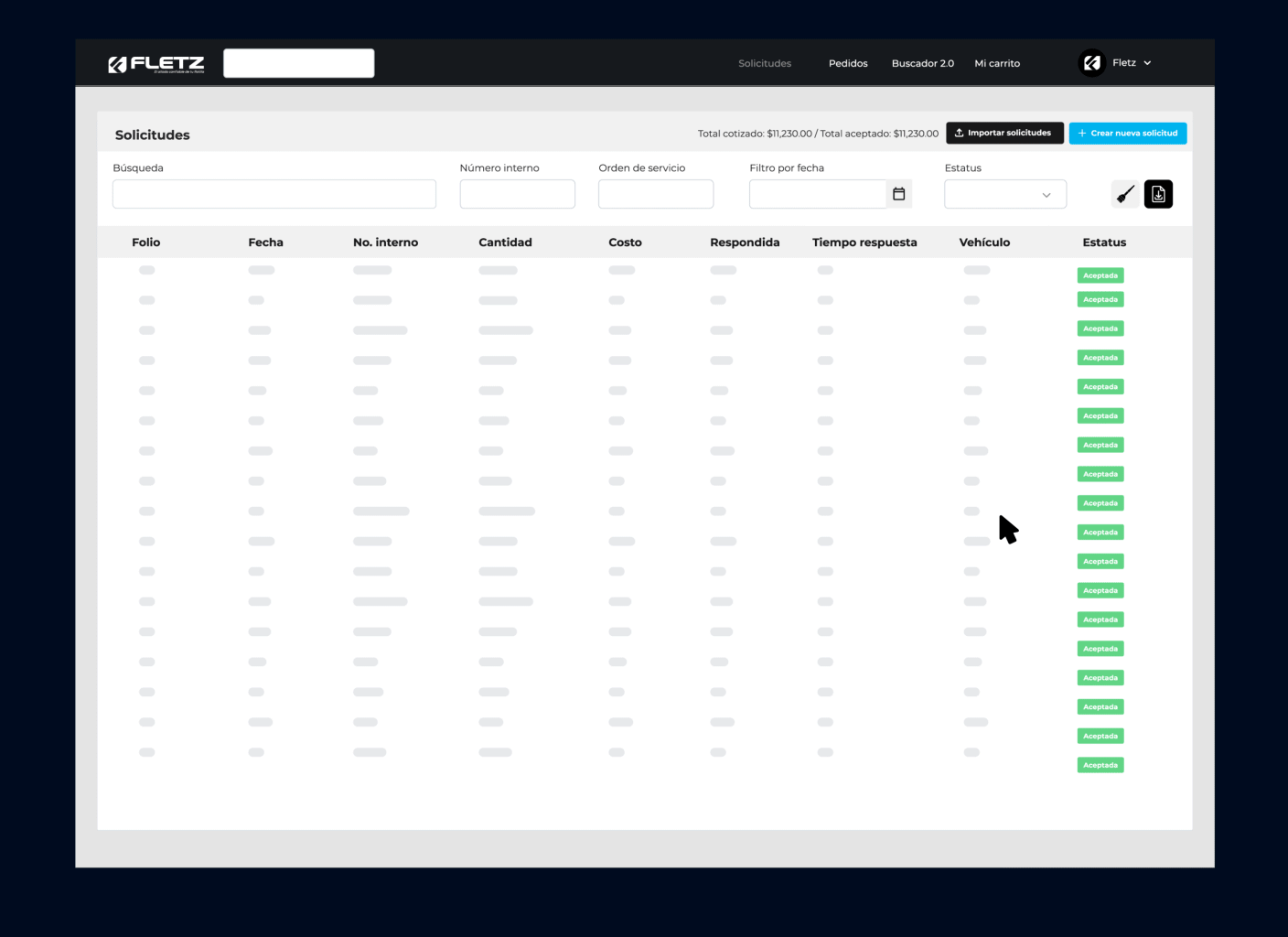Click the download export file icon

pyautogui.click(x=1158, y=194)
